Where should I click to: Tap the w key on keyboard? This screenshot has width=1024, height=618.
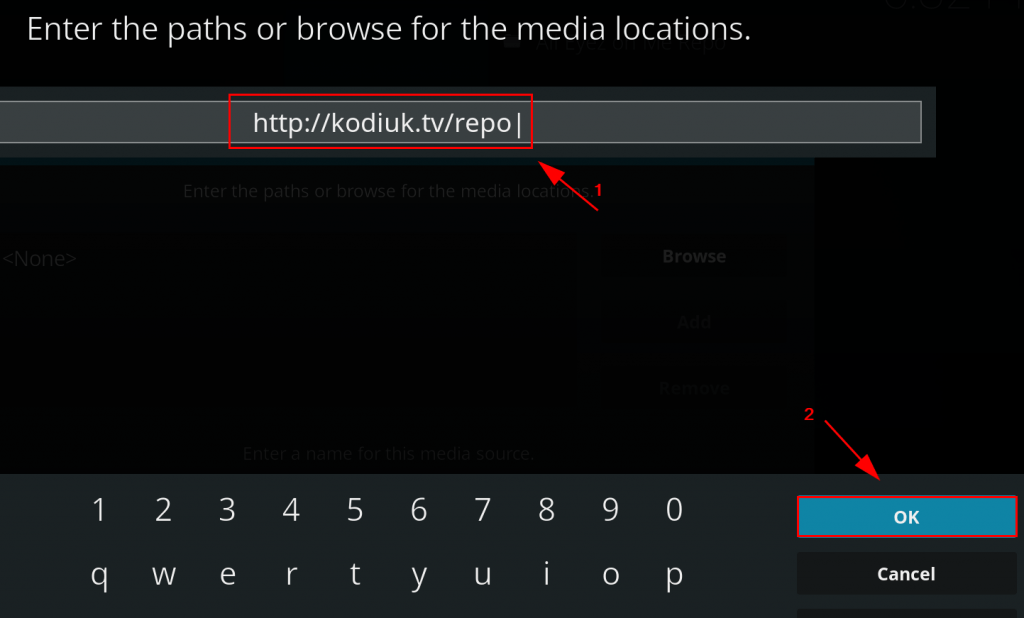coord(163,575)
